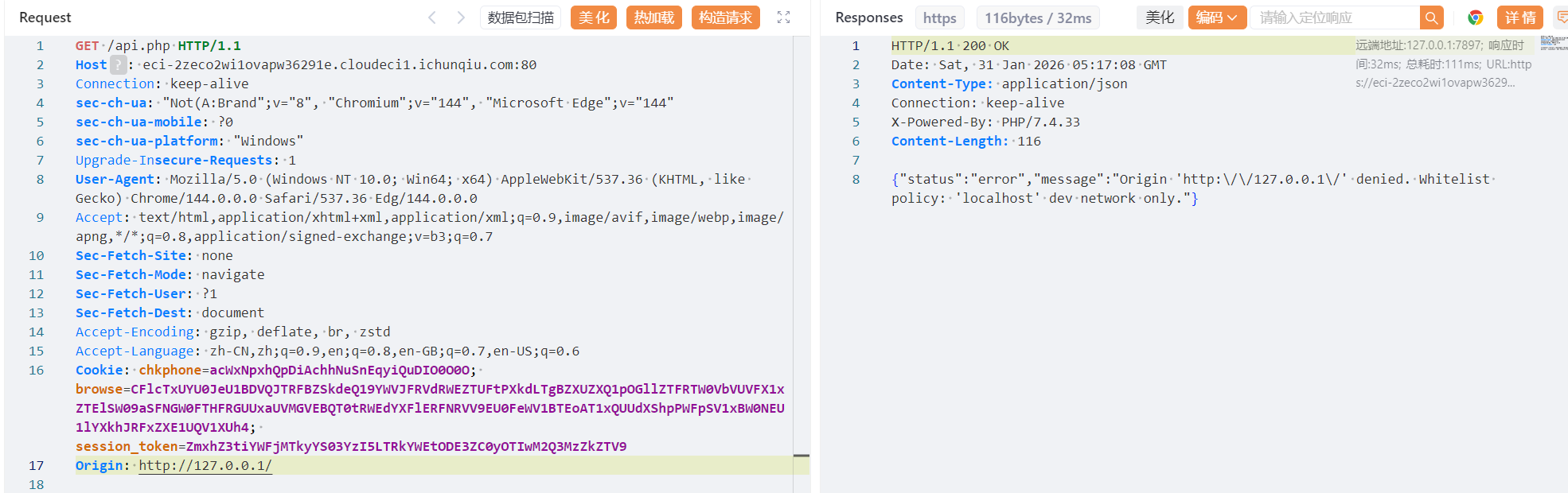This screenshot has height=493, width=1568.
Task: Go to the next request with right chevron
Action: point(461,17)
